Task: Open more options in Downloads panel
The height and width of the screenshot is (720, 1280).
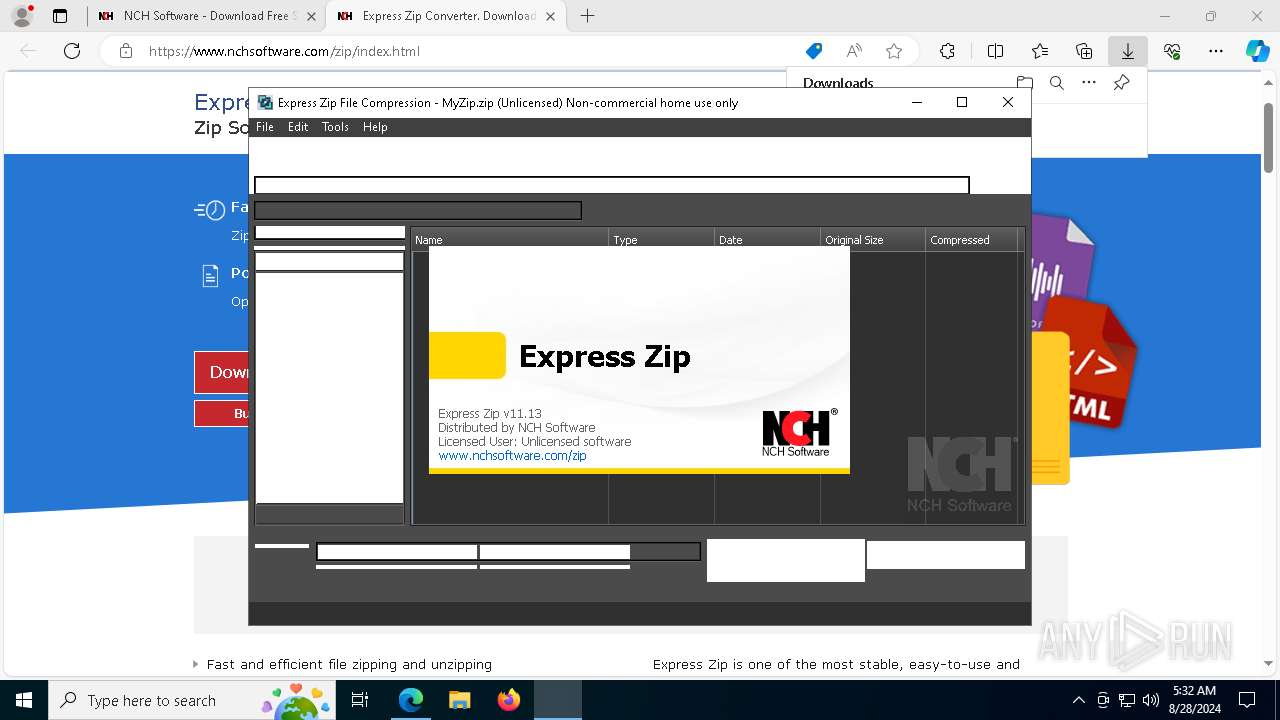Action: pyautogui.click(x=1089, y=83)
